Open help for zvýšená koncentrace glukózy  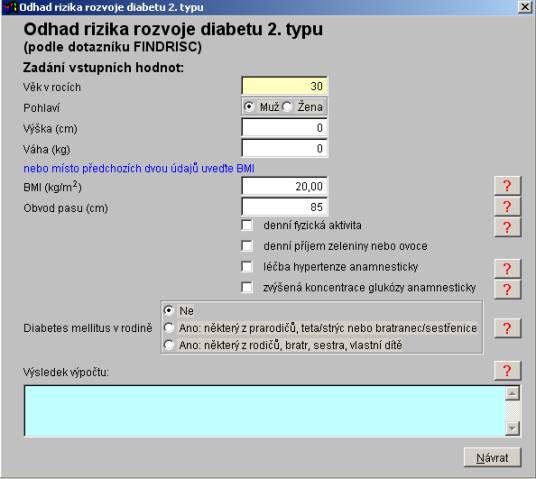(x=508, y=290)
